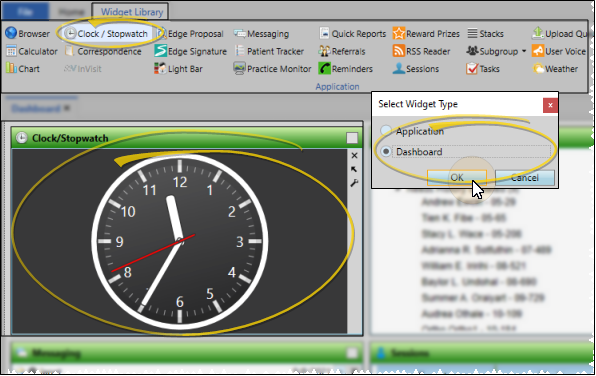Confirm widget type with OK button
The height and width of the screenshot is (376, 596).
[457, 178]
